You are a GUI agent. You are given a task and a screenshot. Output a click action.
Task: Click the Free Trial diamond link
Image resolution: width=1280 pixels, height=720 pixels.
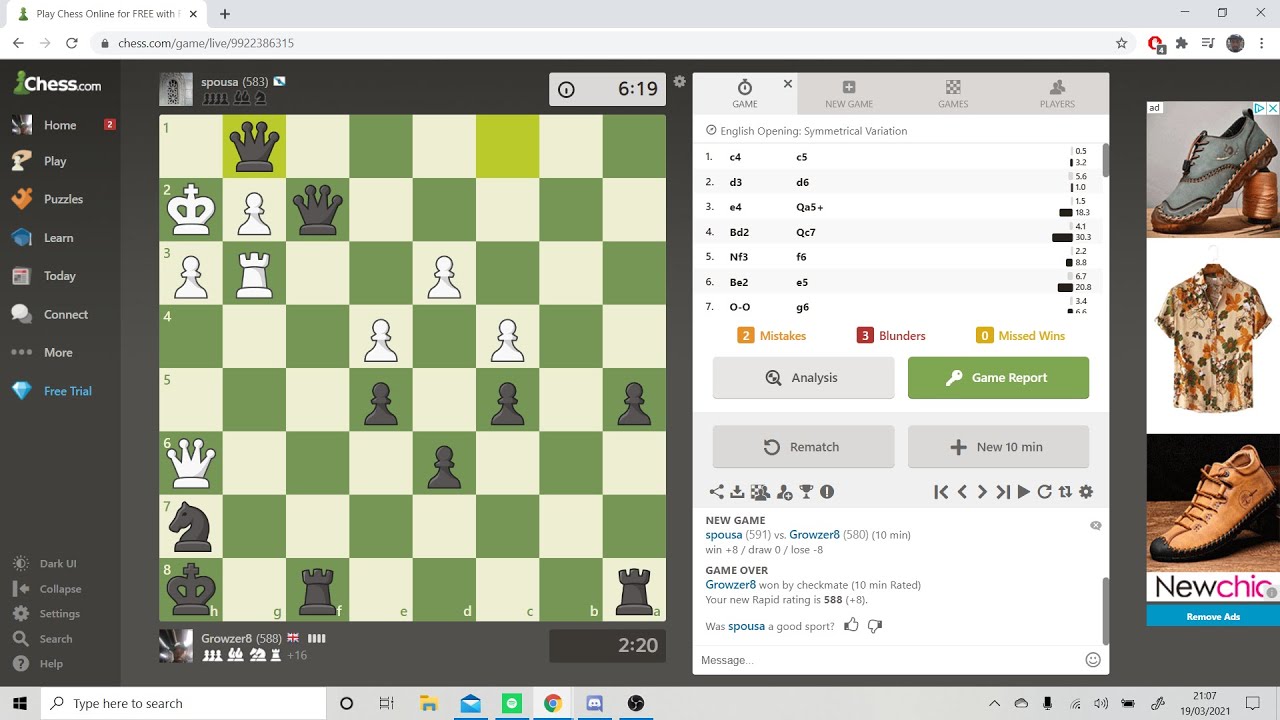[x=60, y=391]
